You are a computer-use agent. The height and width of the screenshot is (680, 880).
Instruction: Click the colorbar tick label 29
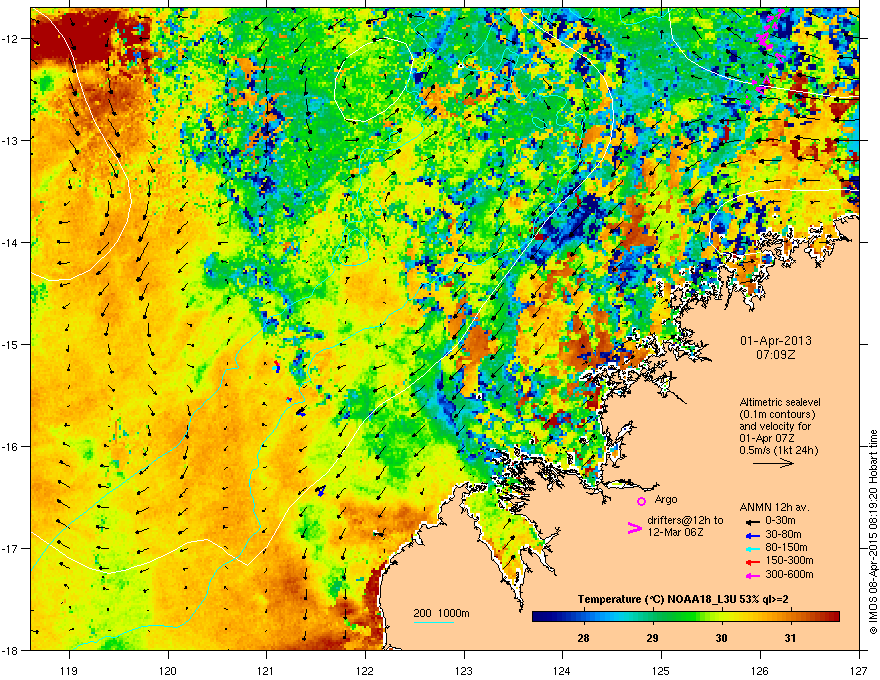(x=653, y=638)
